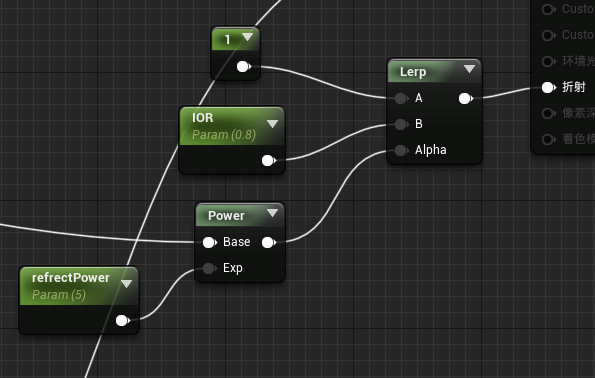Click the Exp label on Power node
The width and height of the screenshot is (595, 378).
pyautogui.click(x=233, y=268)
